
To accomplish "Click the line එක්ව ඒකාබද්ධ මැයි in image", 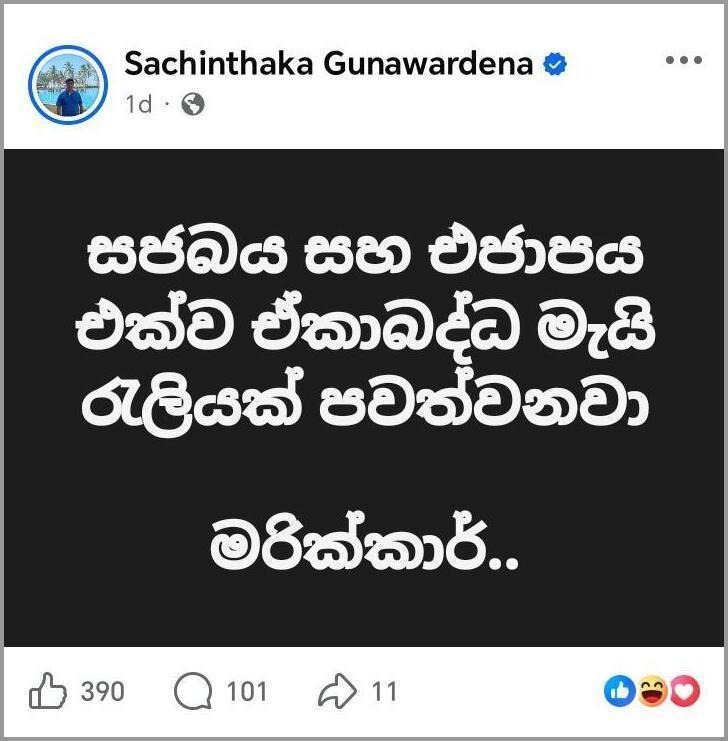I will click(366, 327).
